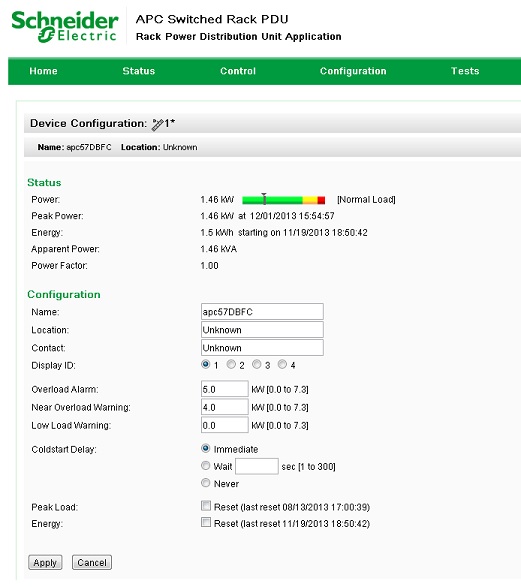
Task: Click the 'Power Factor:' label
Action: [60, 265]
